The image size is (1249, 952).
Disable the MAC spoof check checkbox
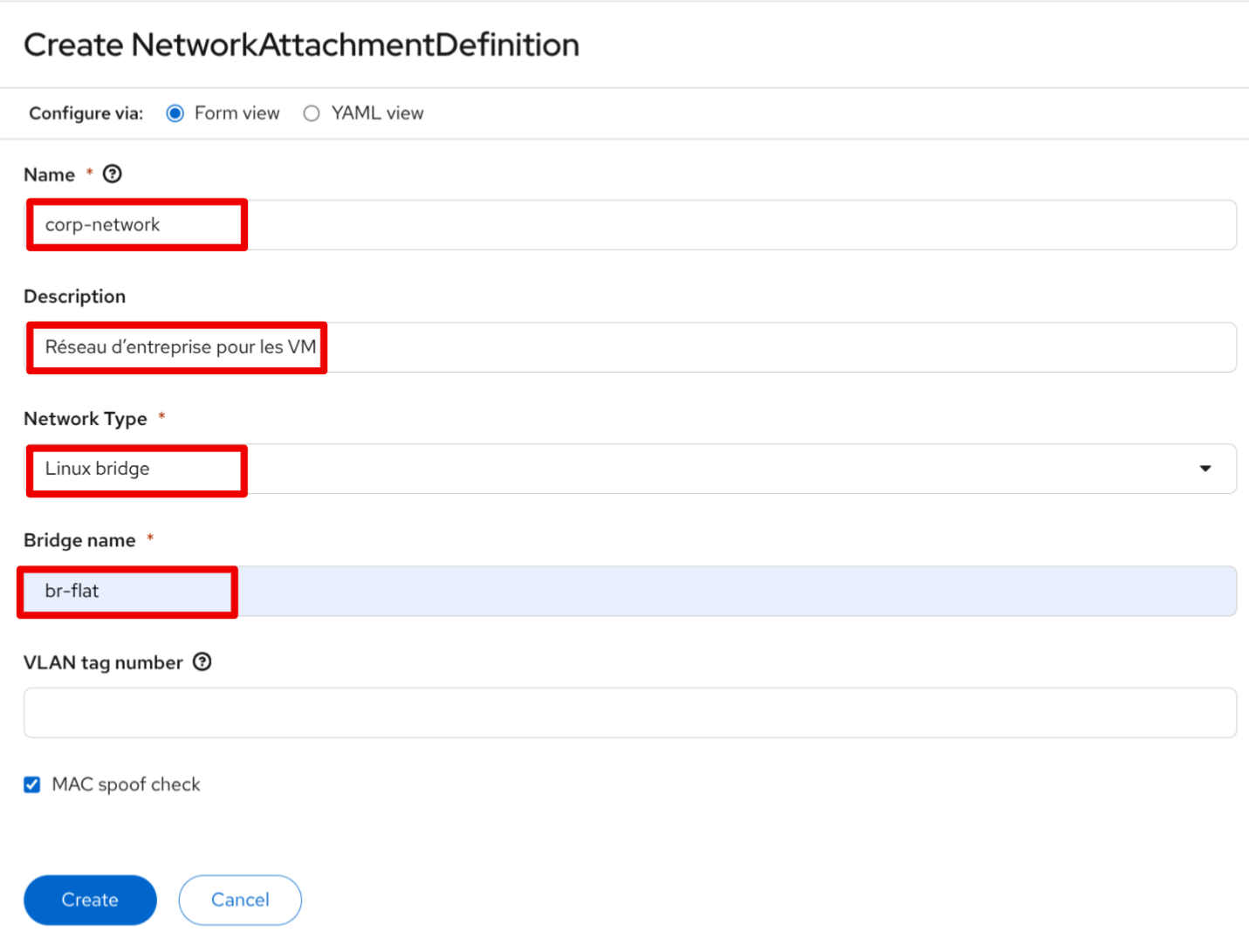(x=32, y=784)
